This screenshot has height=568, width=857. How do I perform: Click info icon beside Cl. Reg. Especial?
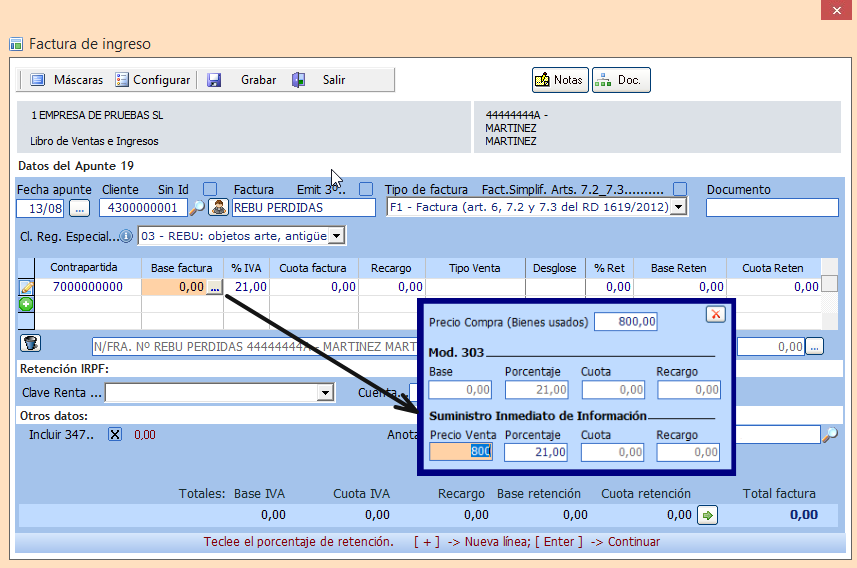click(126, 236)
